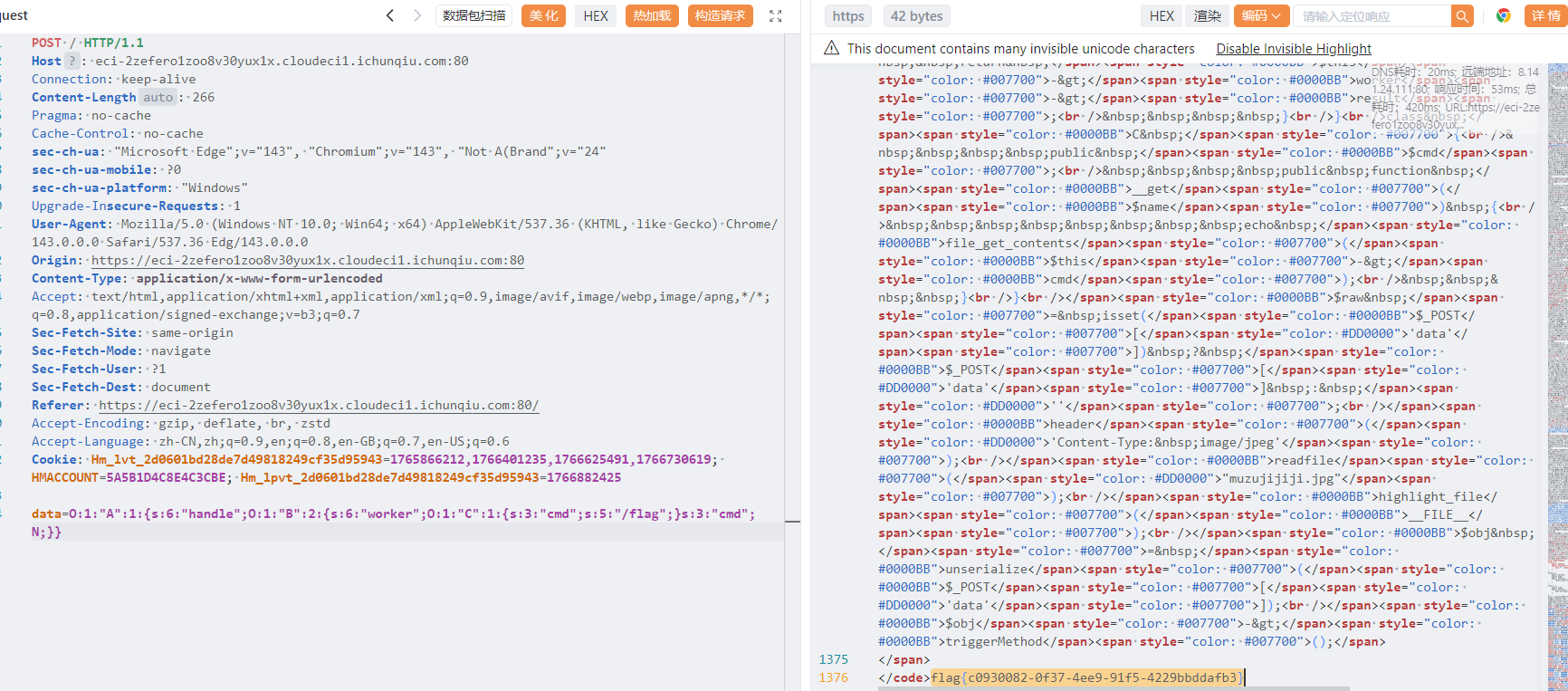Go to the next request with right chevron

417,15
